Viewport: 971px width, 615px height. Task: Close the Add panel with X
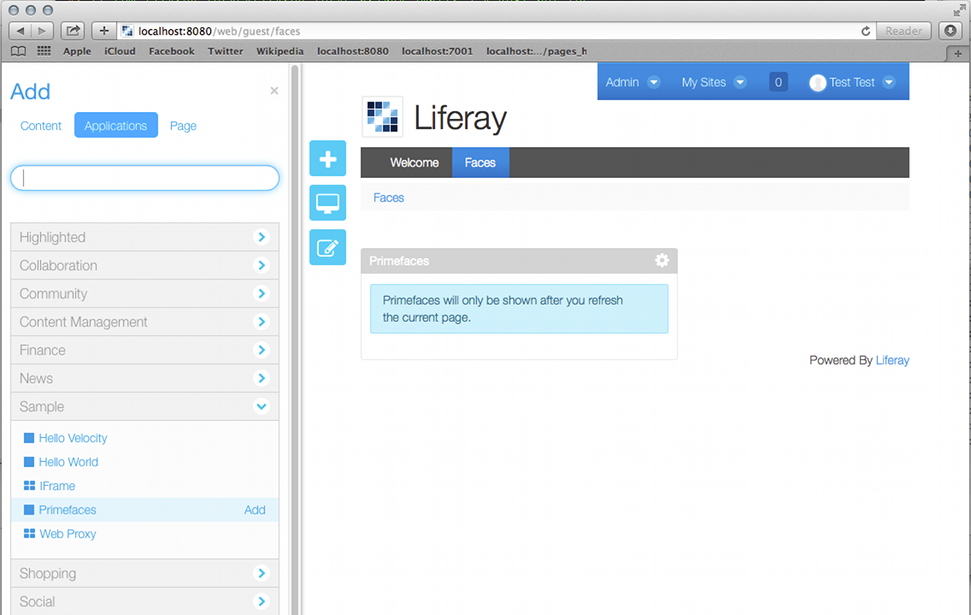click(x=274, y=91)
